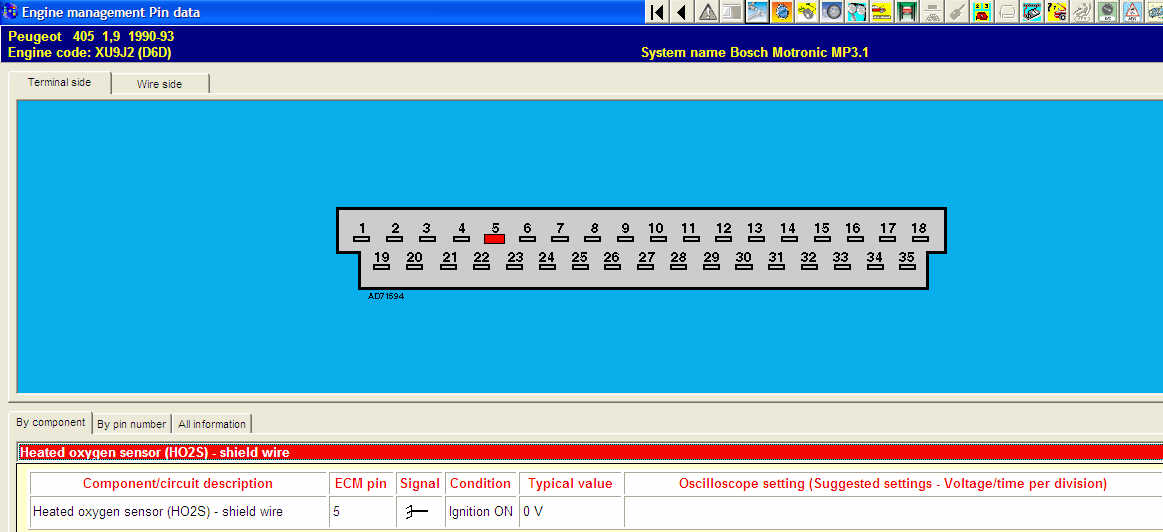
Task: Open the All information tab
Action: tap(212, 424)
